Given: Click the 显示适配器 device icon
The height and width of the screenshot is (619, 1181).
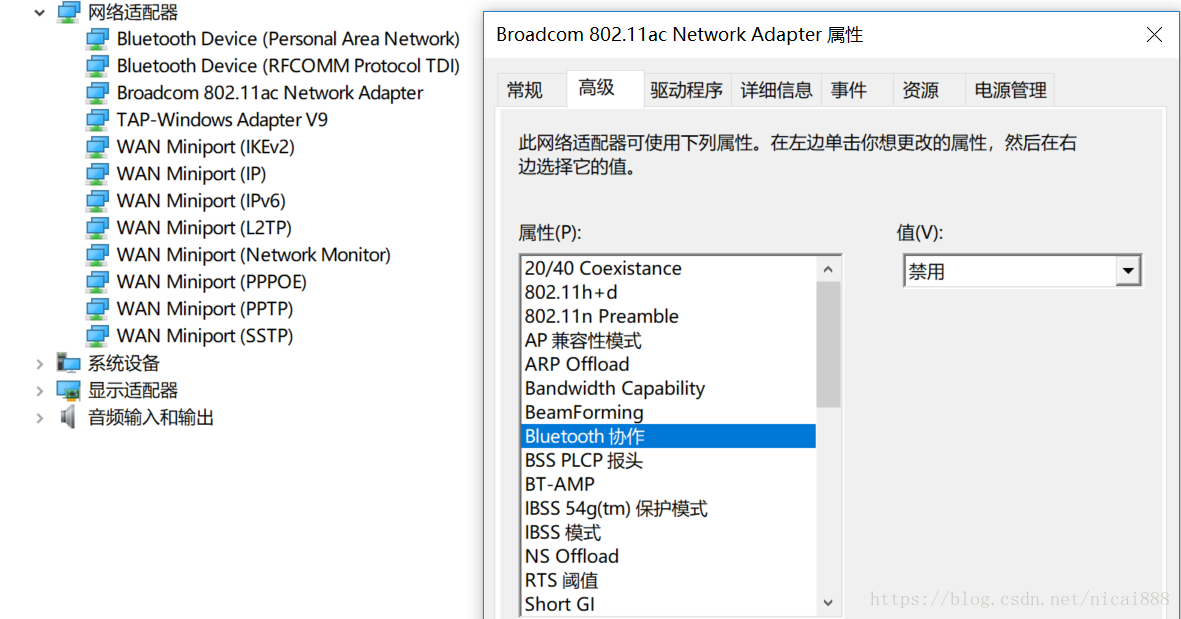Looking at the screenshot, I should tap(69, 390).
